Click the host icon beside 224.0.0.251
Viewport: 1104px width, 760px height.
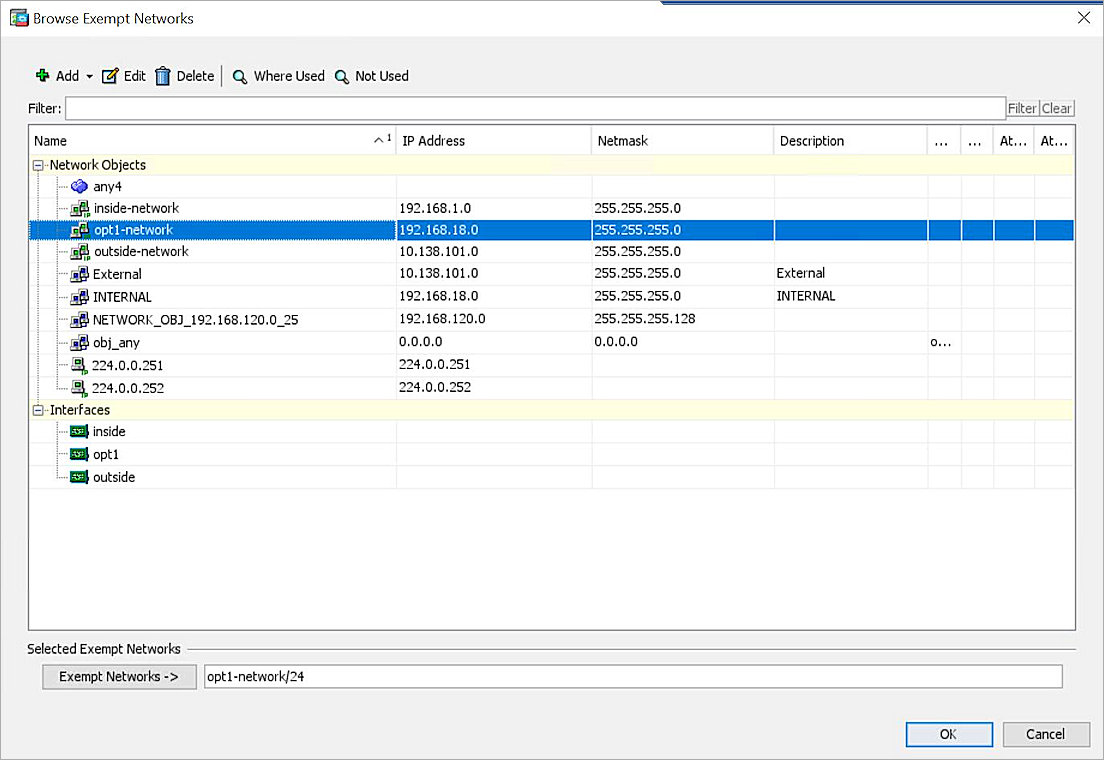[x=79, y=364]
